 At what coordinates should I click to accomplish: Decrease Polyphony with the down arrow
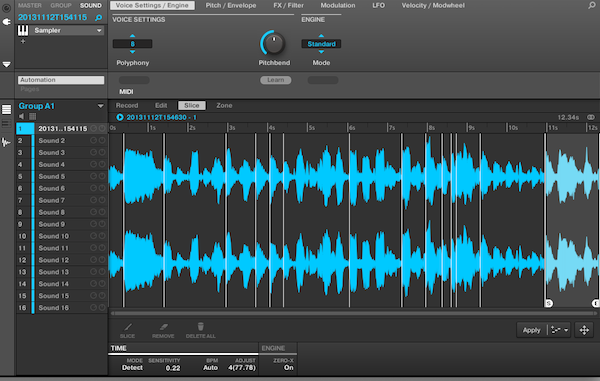pos(132,52)
